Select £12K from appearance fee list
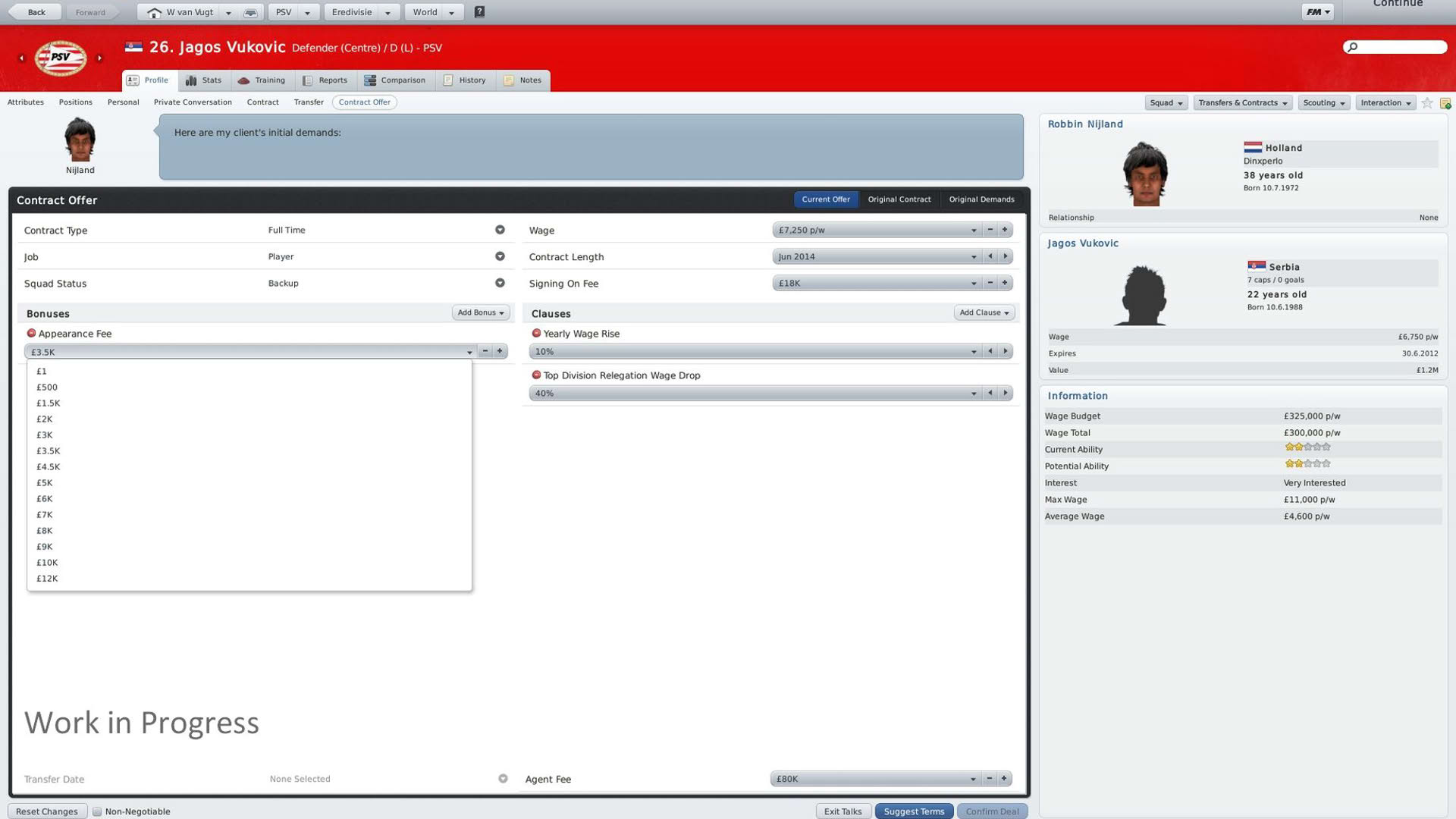The height and width of the screenshot is (819, 1456). pyautogui.click(x=249, y=579)
